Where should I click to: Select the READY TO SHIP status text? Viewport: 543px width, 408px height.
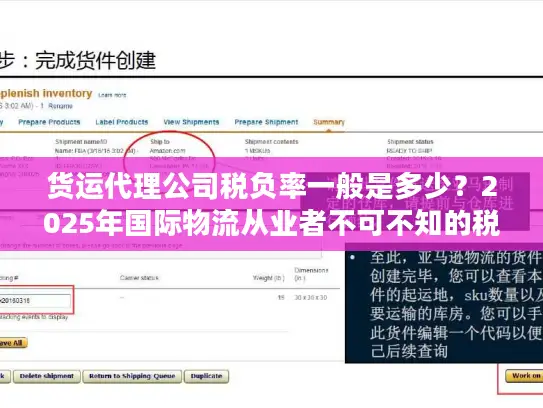click(409, 151)
